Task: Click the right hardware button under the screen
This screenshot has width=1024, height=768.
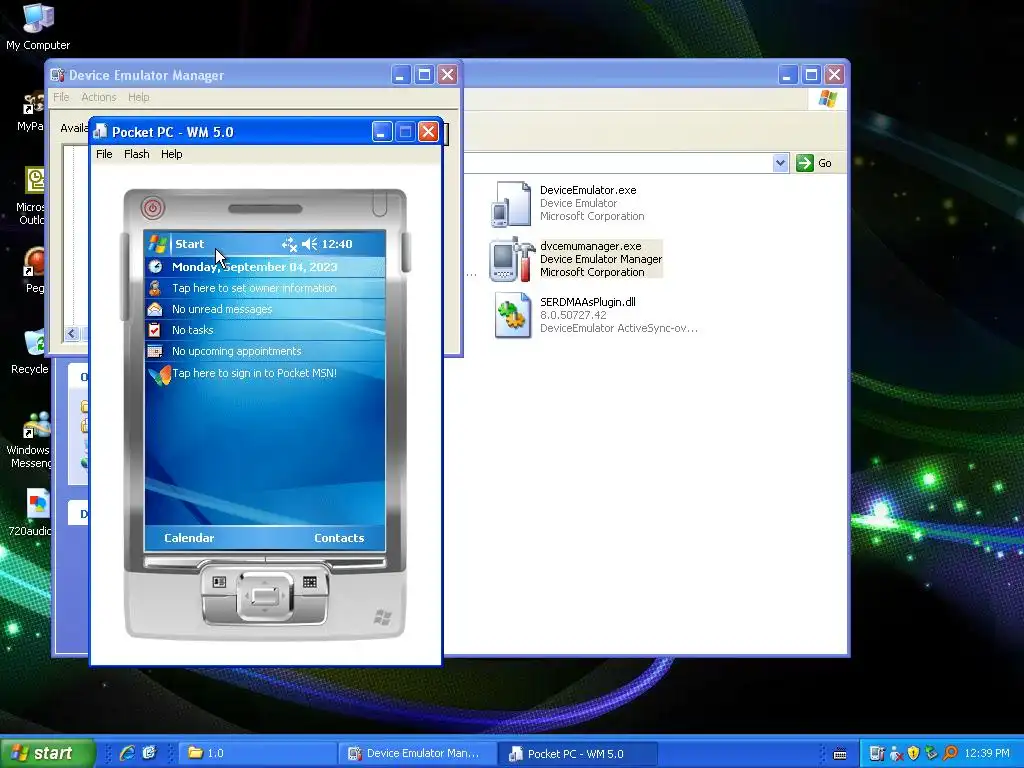Action: (x=310, y=581)
